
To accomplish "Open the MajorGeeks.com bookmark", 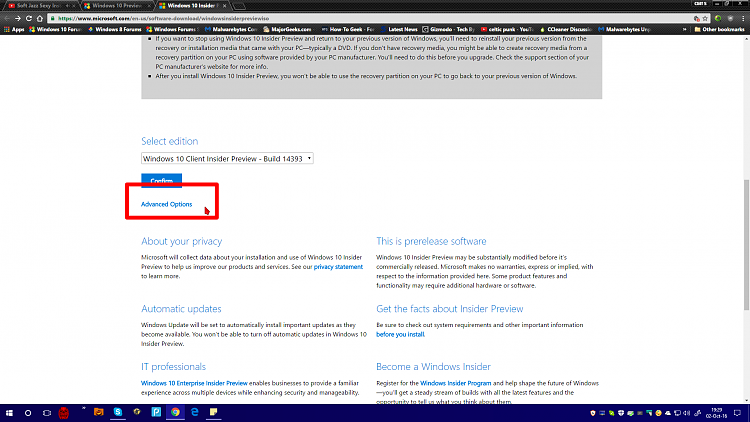I will 288,29.
